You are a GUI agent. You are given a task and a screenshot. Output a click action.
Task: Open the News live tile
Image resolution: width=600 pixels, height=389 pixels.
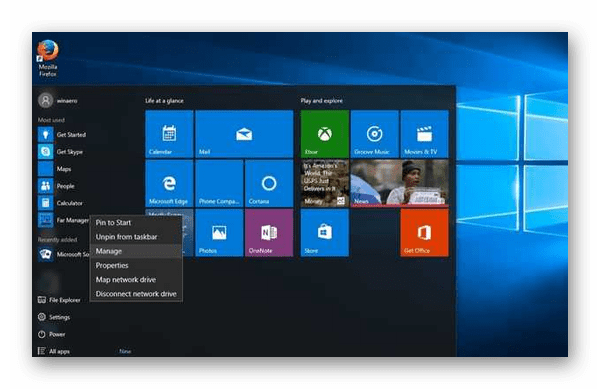click(x=399, y=184)
